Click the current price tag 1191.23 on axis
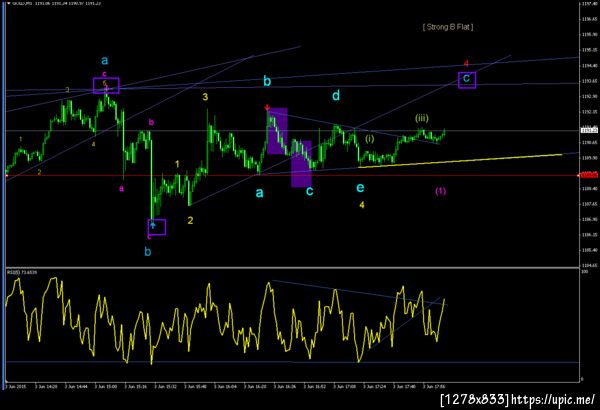Image resolution: width=600 pixels, height=410 pixels. [x=589, y=131]
